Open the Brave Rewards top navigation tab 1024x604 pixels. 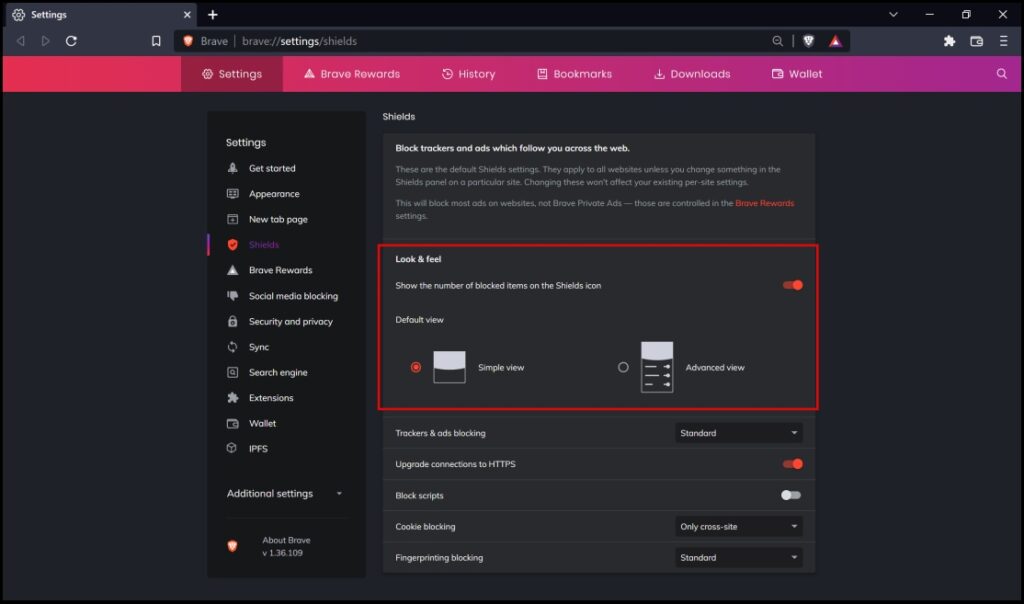pos(352,74)
